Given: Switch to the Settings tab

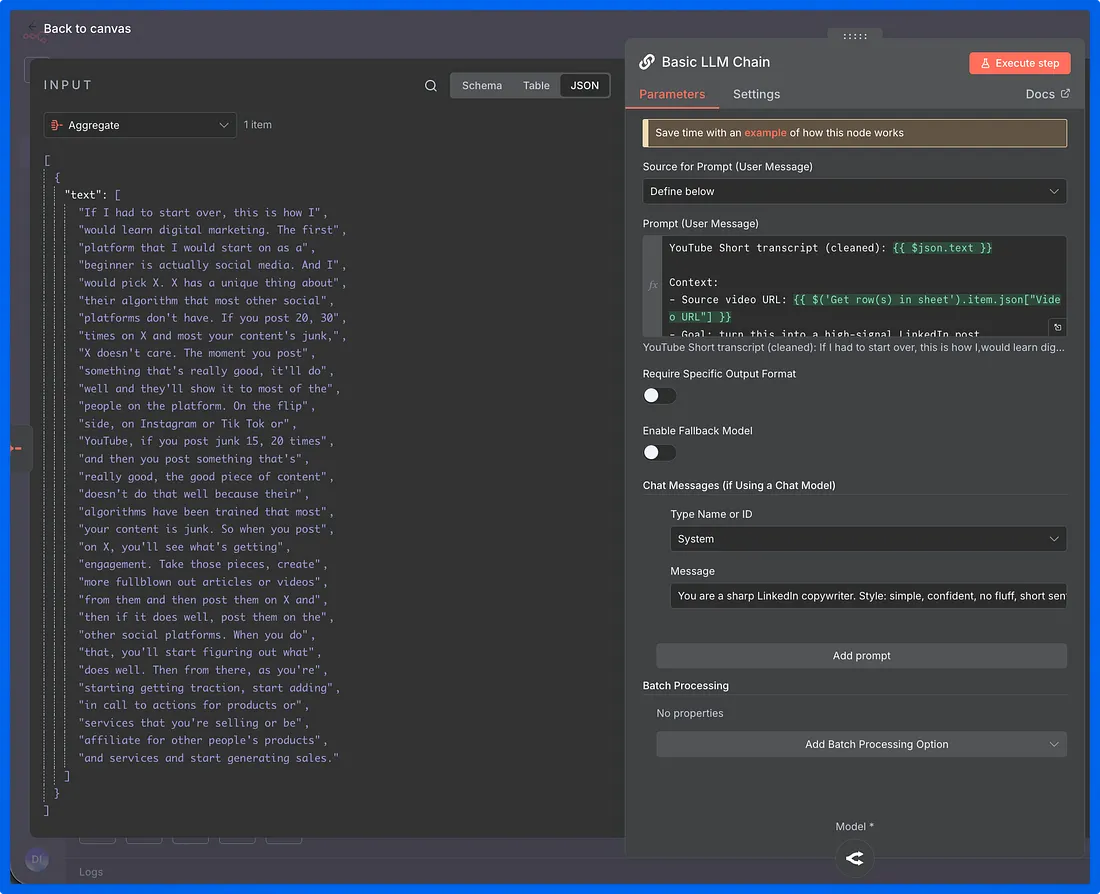Looking at the screenshot, I should (x=756, y=94).
